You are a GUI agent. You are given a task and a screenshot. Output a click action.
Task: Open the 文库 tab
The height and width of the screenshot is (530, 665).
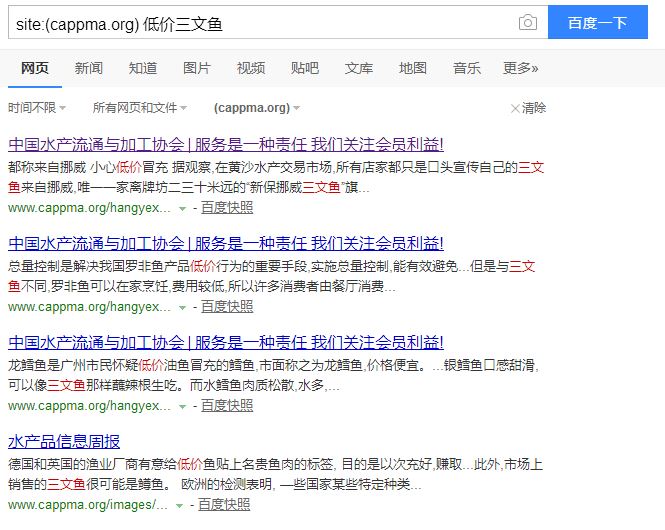359,68
